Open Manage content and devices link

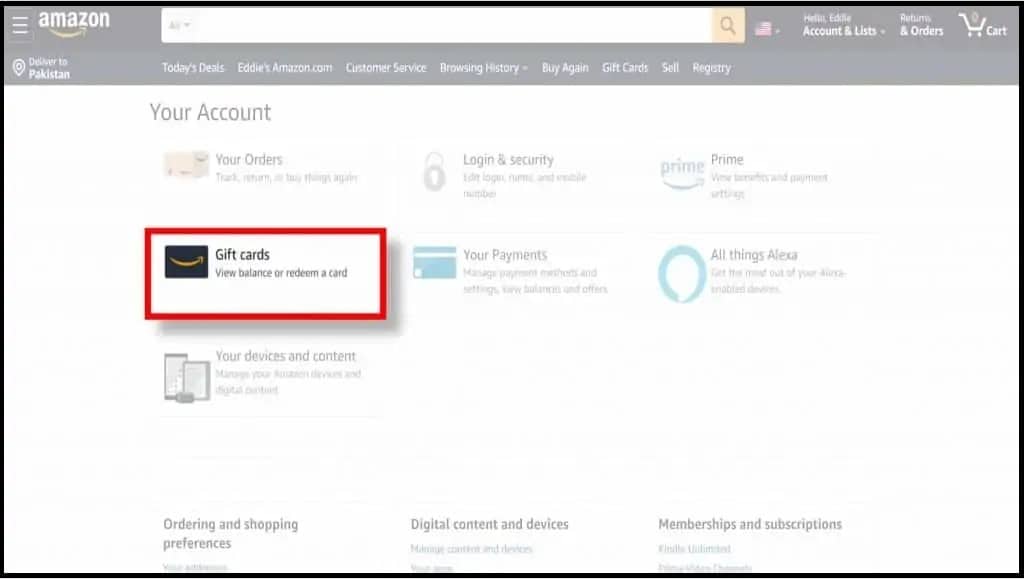tap(472, 550)
